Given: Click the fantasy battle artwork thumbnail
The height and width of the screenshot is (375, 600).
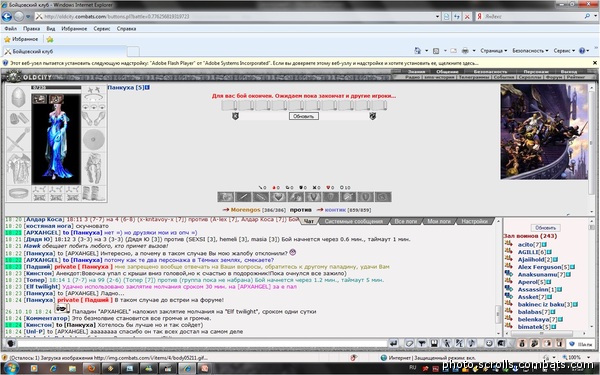Looking at the screenshot, I should point(544,132).
